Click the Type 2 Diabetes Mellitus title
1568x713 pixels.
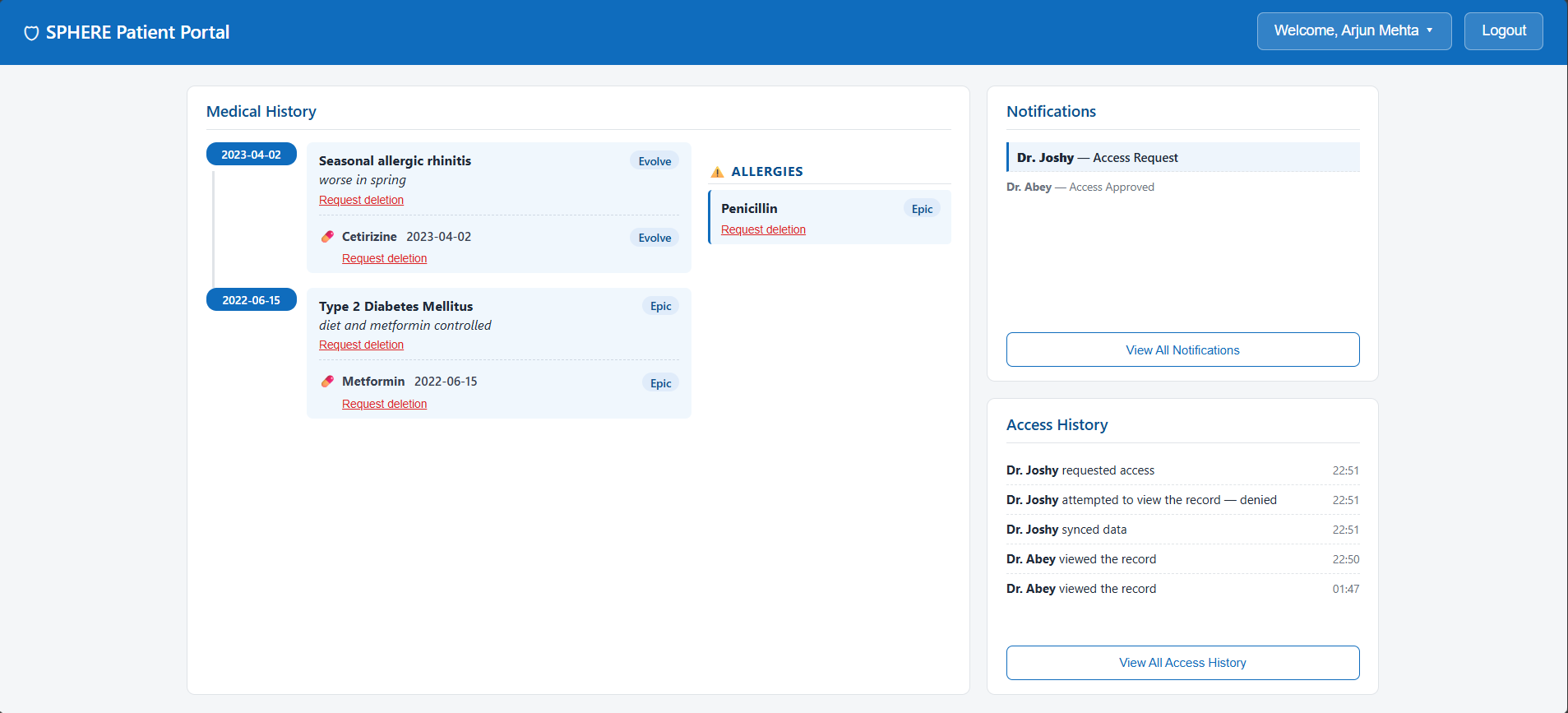pos(395,306)
